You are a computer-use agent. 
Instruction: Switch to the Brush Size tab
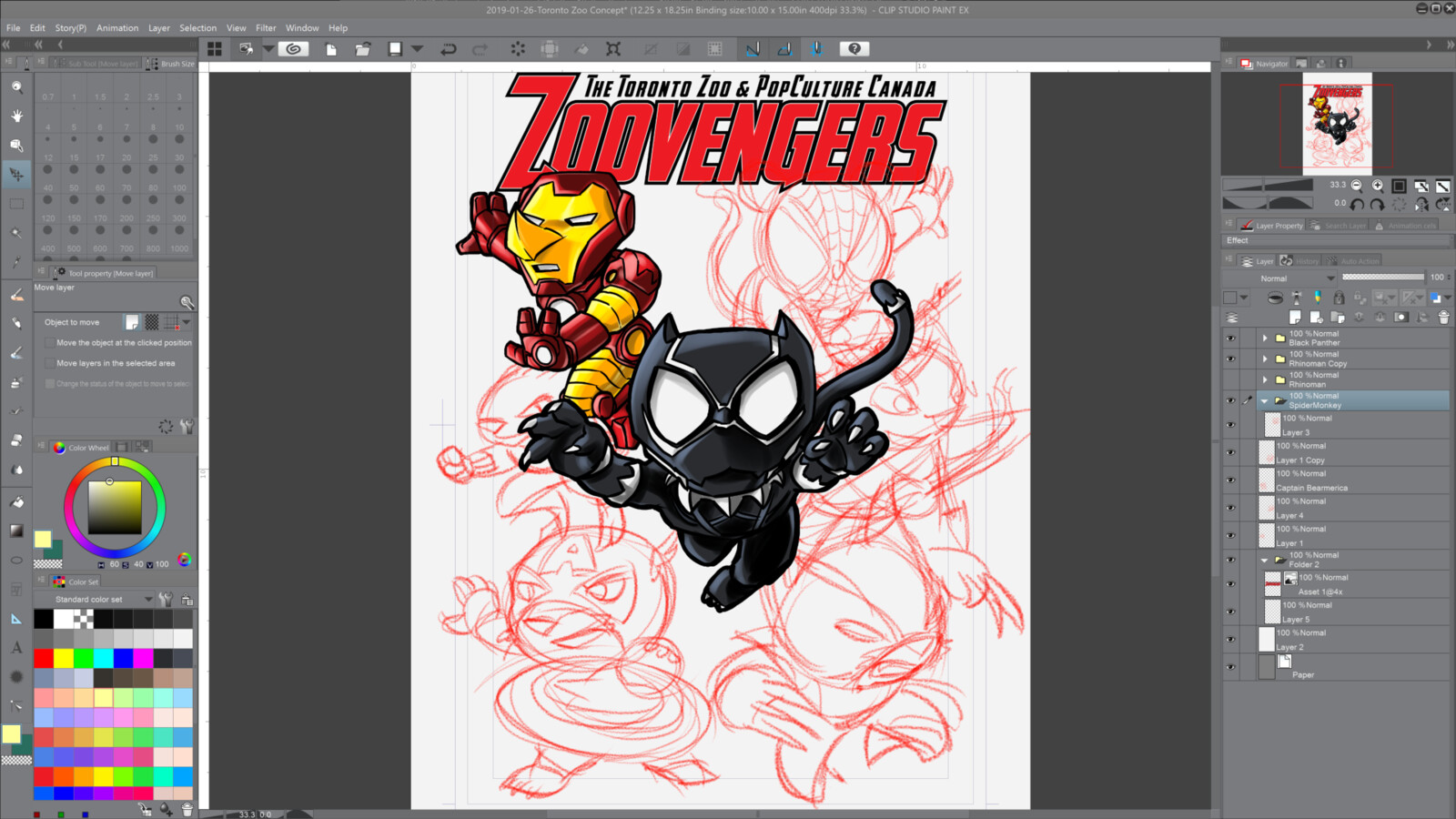[170, 64]
